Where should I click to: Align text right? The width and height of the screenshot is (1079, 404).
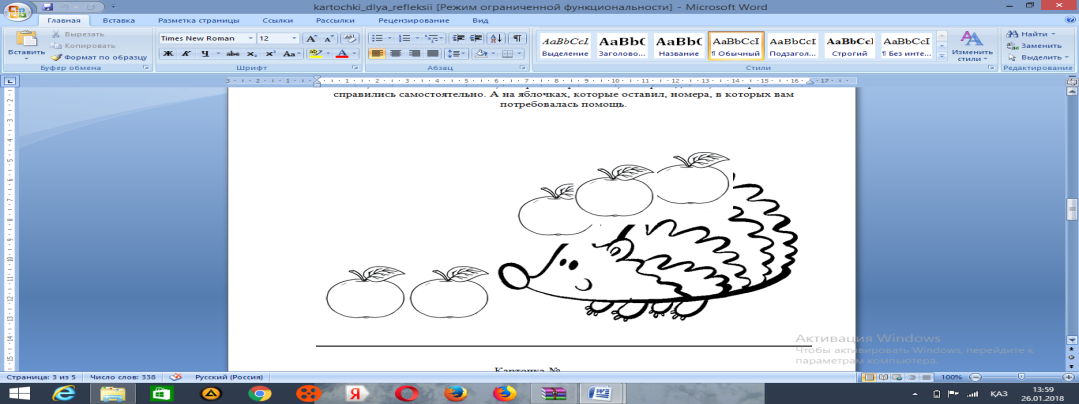click(414, 54)
